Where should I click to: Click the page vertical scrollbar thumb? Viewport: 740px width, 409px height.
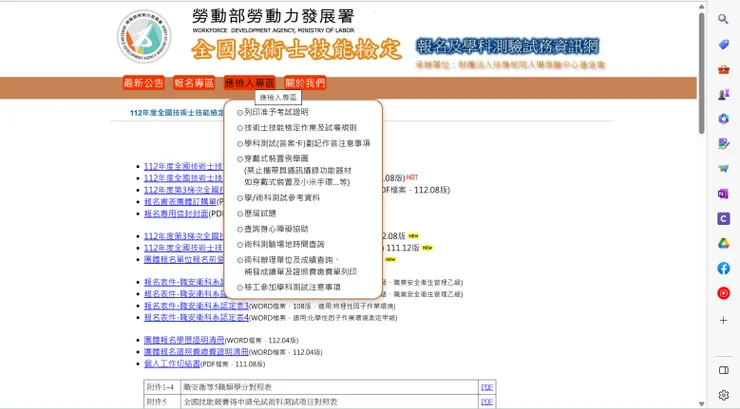point(701,73)
